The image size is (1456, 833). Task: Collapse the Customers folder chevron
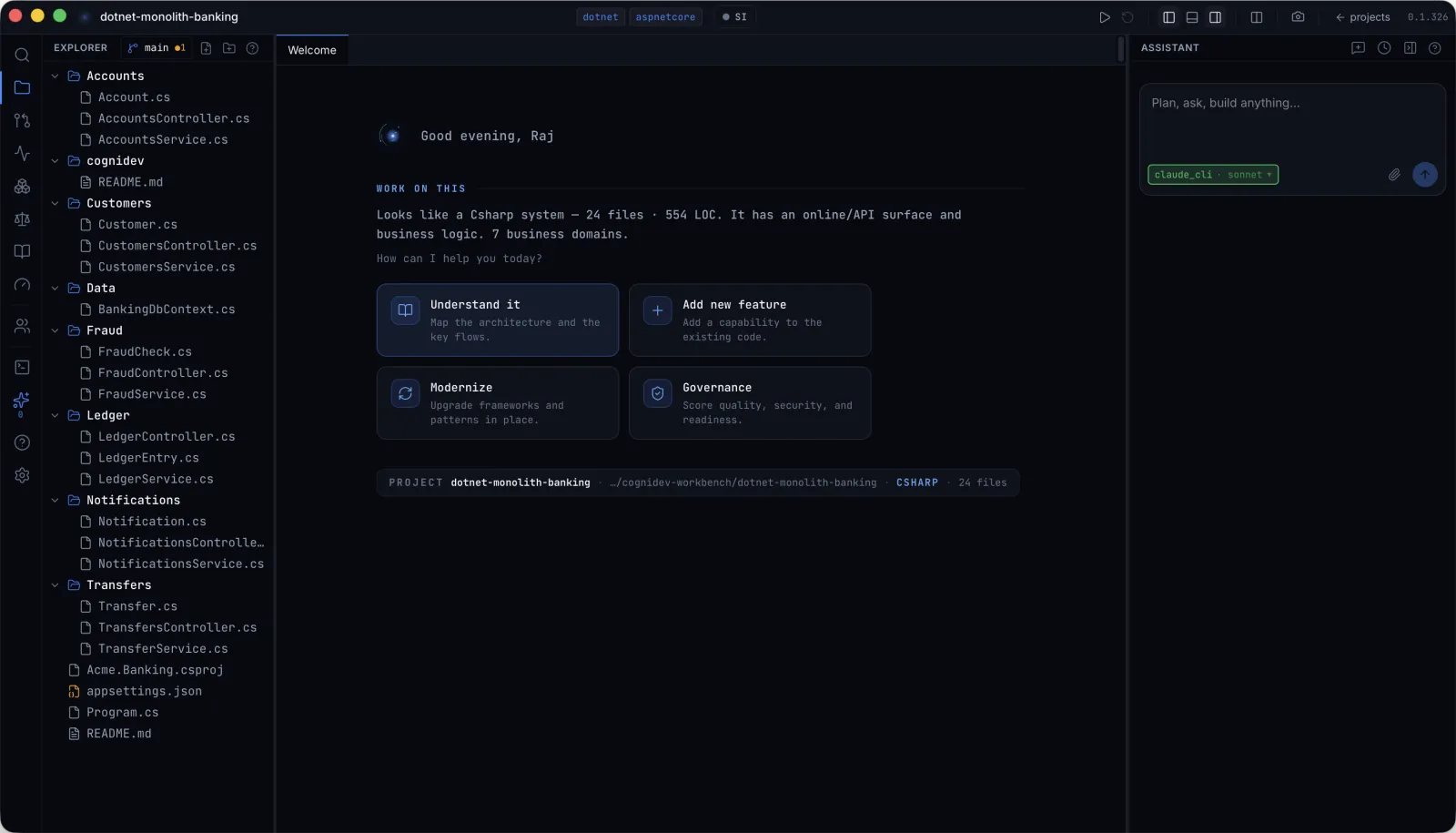click(x=55, y=204)
